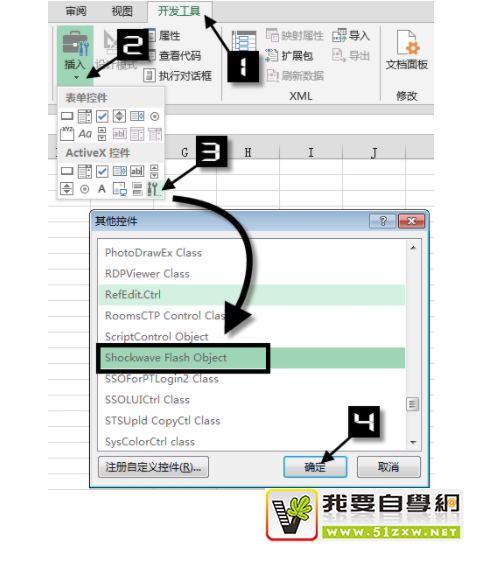Select the ActiveX option button control
The image size is (495, 562).
click(84, 189)
